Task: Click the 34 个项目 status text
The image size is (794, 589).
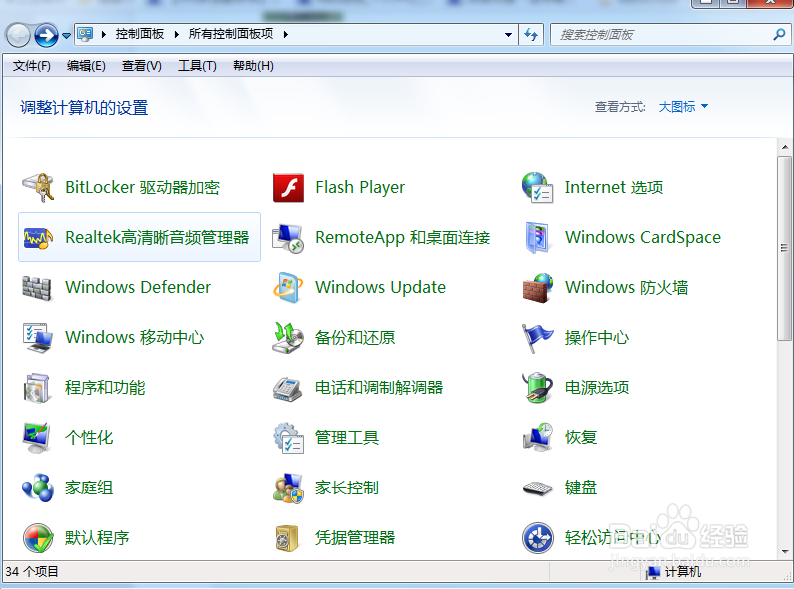Action: (x=32, y=572)
